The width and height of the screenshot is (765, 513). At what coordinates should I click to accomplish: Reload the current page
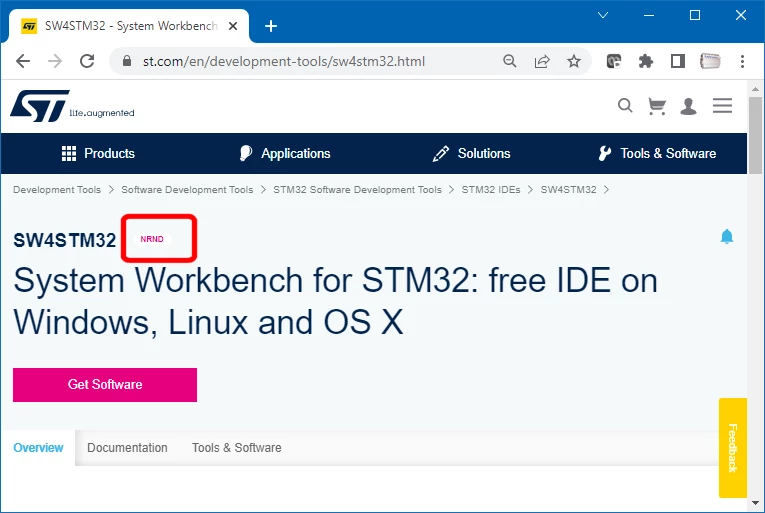point(87,61)
